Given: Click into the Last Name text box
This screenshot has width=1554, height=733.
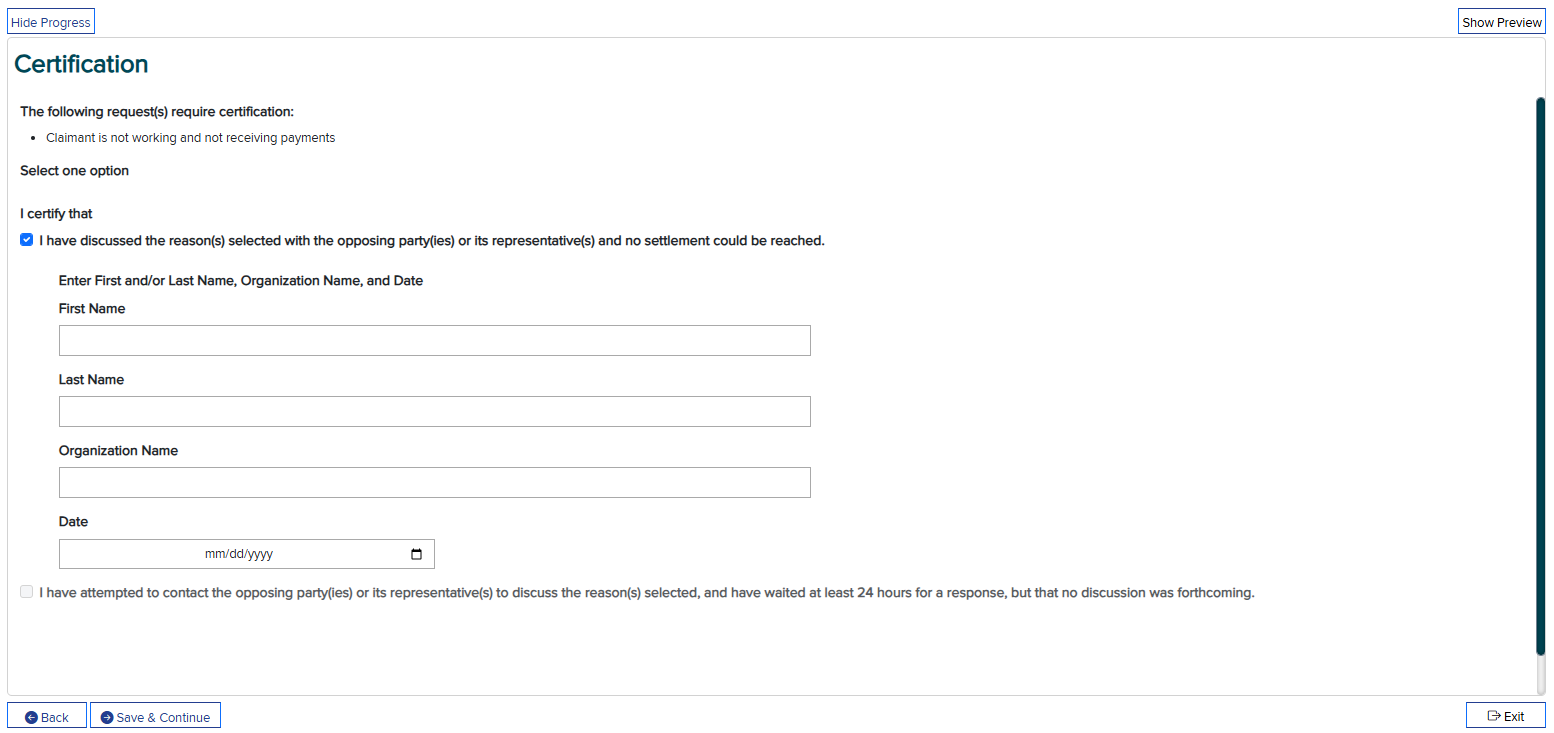Looking at the screenshot, I should 434,412.
